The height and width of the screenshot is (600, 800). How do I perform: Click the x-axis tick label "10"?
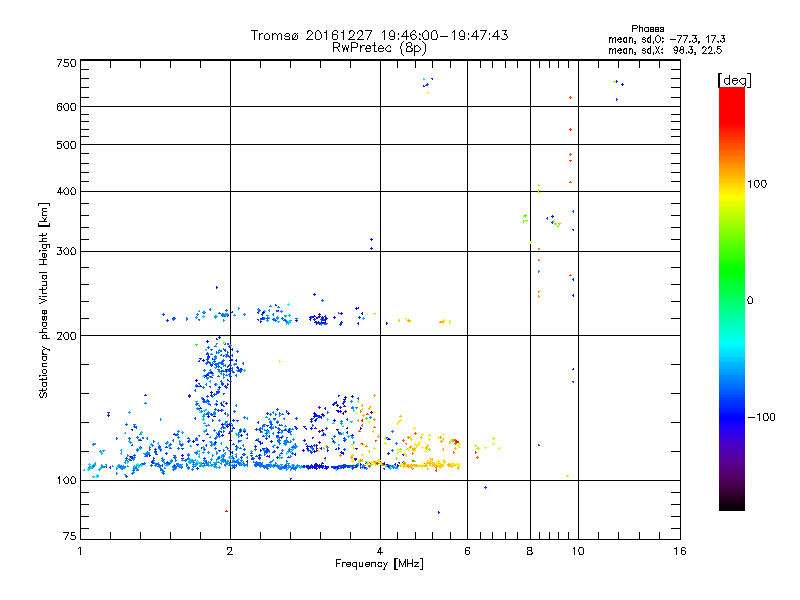[578, 551]
